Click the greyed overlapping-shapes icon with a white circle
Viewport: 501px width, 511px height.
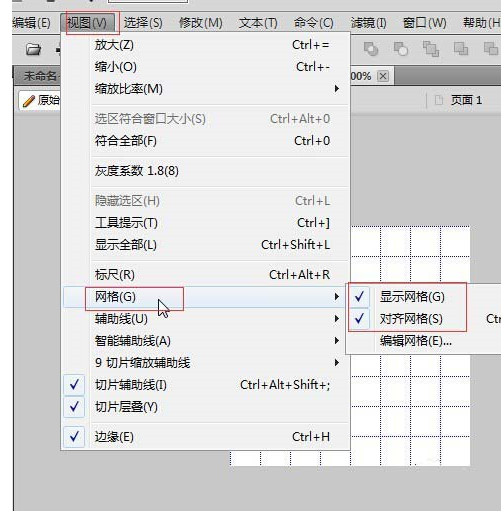point(401,49)
